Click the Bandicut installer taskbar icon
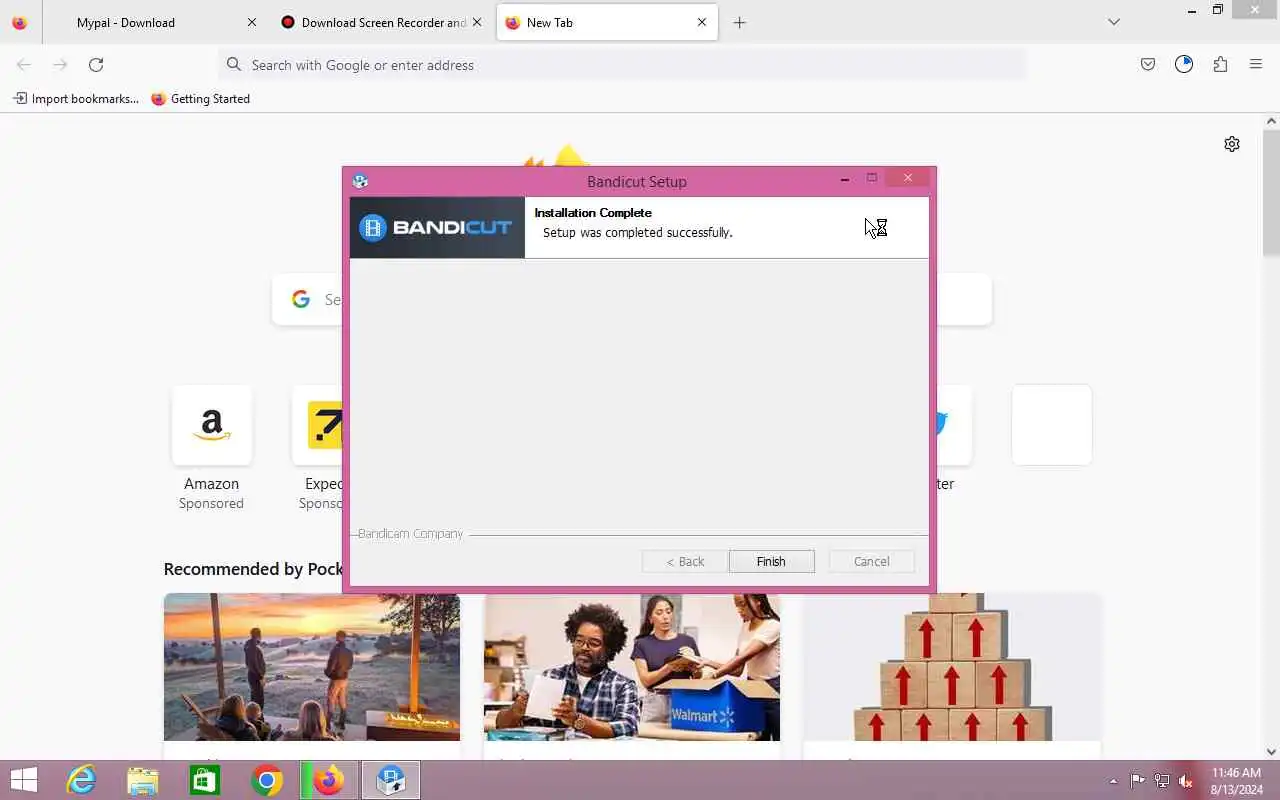The width and height of the screenshot is (1280, 800). pos(391,780)
